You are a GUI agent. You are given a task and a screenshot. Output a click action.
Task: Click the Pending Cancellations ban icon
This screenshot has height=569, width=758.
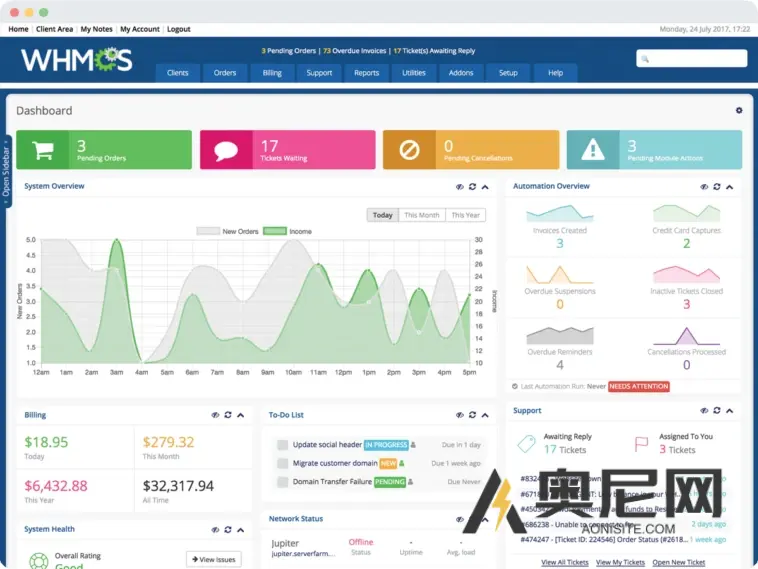tap(409, 150)
